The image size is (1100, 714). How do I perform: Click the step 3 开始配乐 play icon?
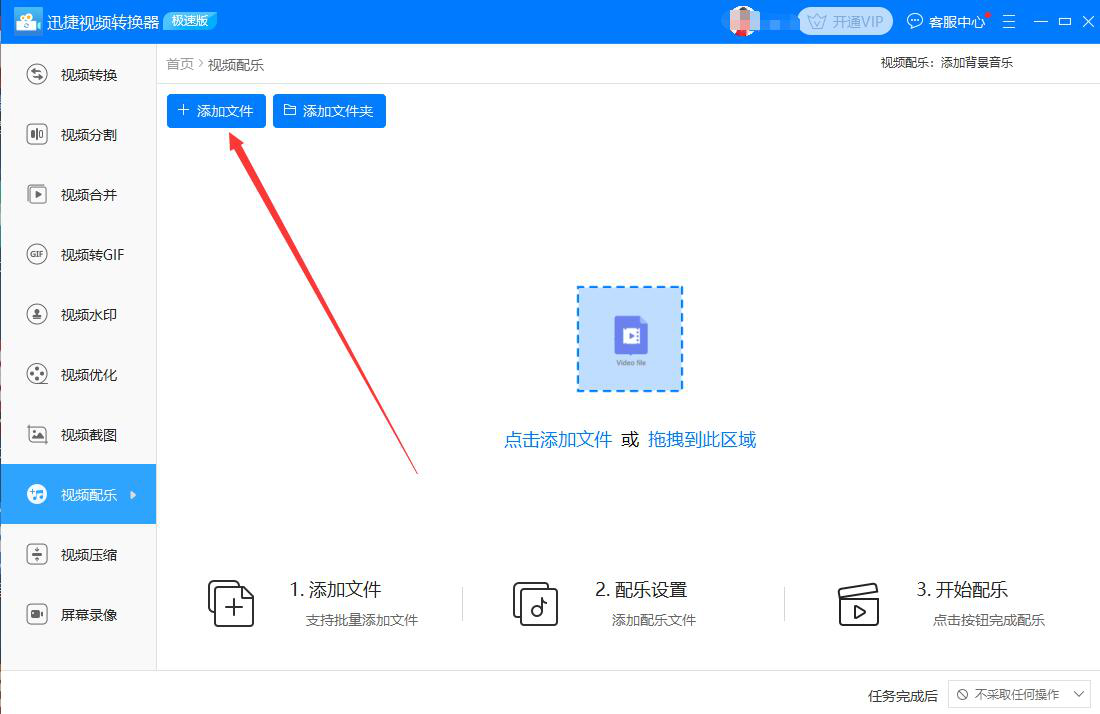(858, 605)
